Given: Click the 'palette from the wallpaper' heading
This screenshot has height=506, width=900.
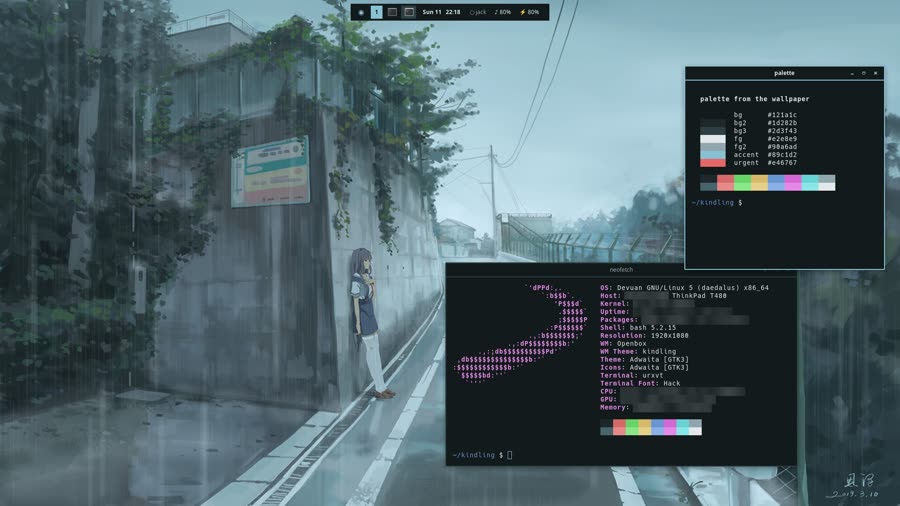Looking at the screenshot, I should pos(754,99).
